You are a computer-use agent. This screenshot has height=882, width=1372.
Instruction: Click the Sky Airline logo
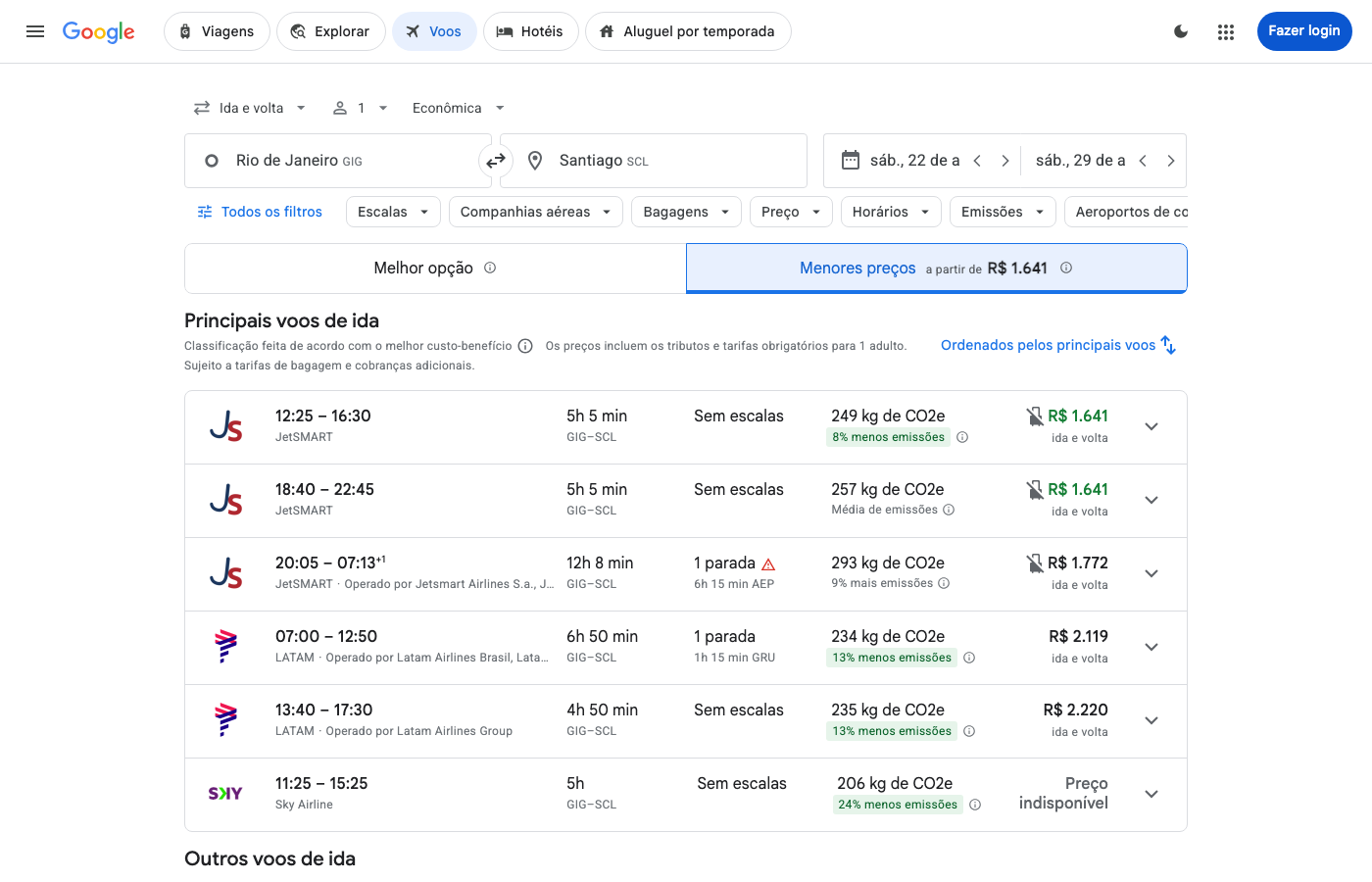[x=225, y=794]
